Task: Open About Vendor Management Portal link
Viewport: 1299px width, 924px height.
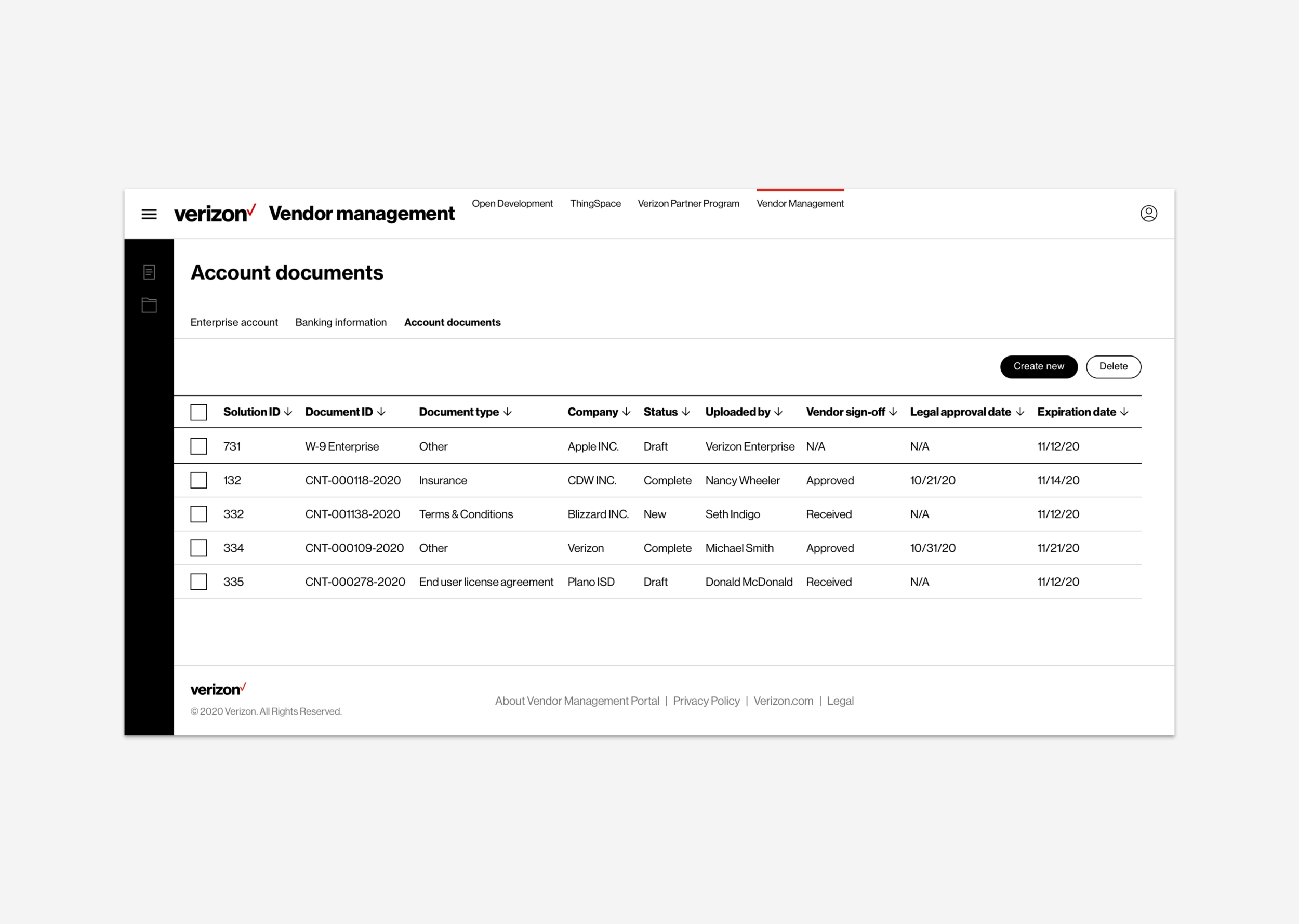Action: (x=577, y=701)
